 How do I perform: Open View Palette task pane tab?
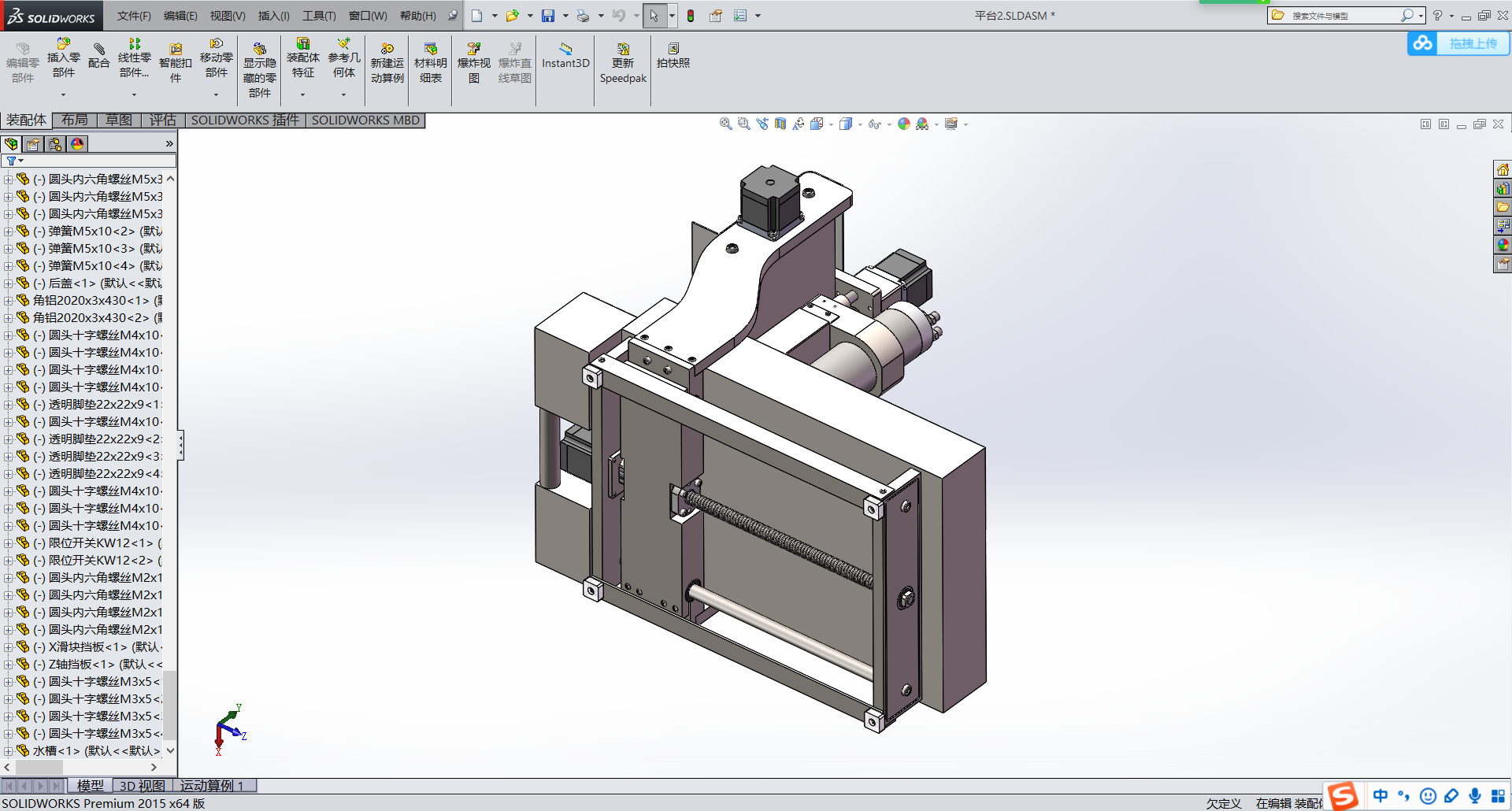pyautogui.click(x=1503, y=227)
